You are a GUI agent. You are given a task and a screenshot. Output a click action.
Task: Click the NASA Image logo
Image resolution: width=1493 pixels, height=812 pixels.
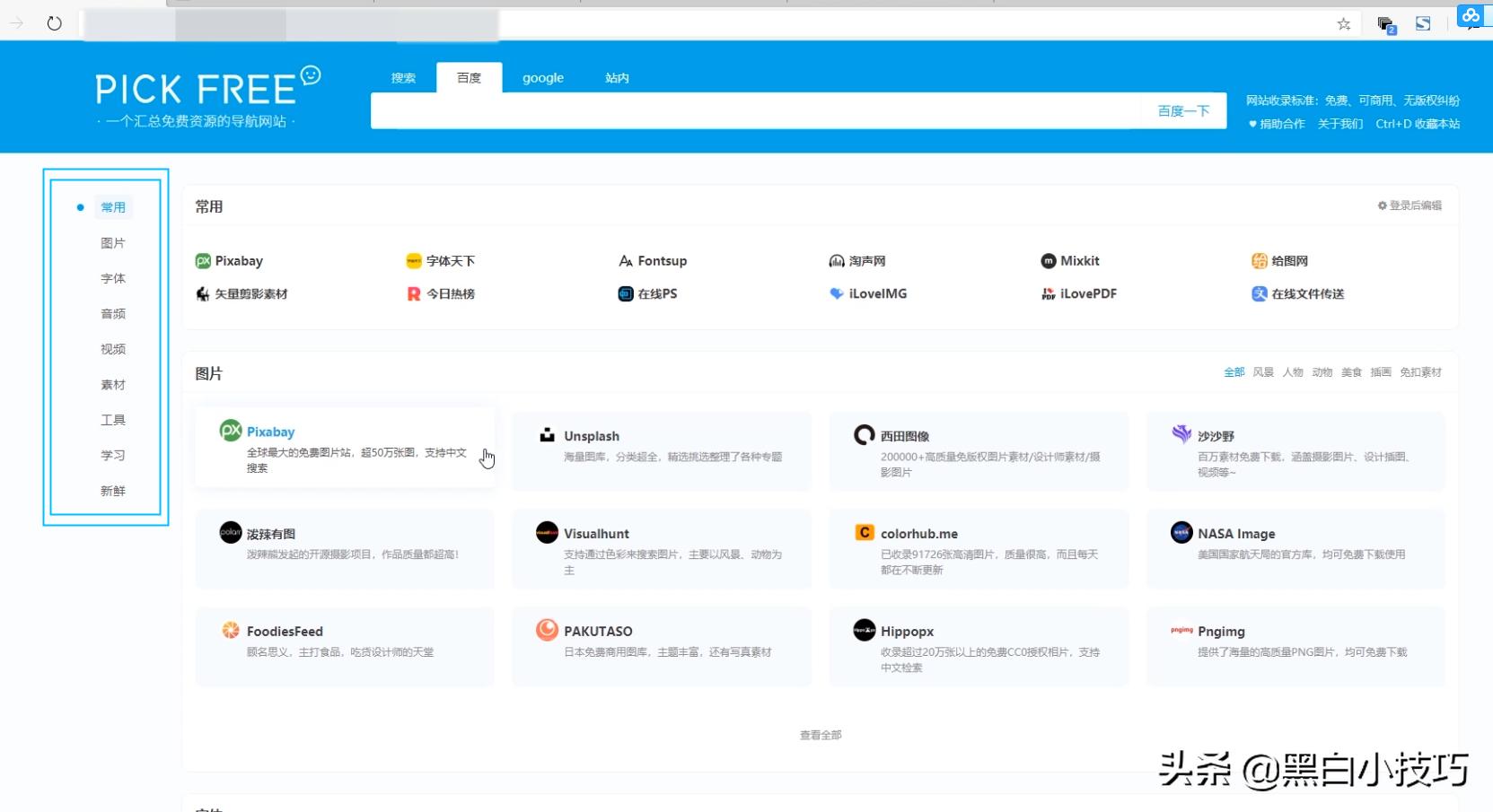point(1181,533)
